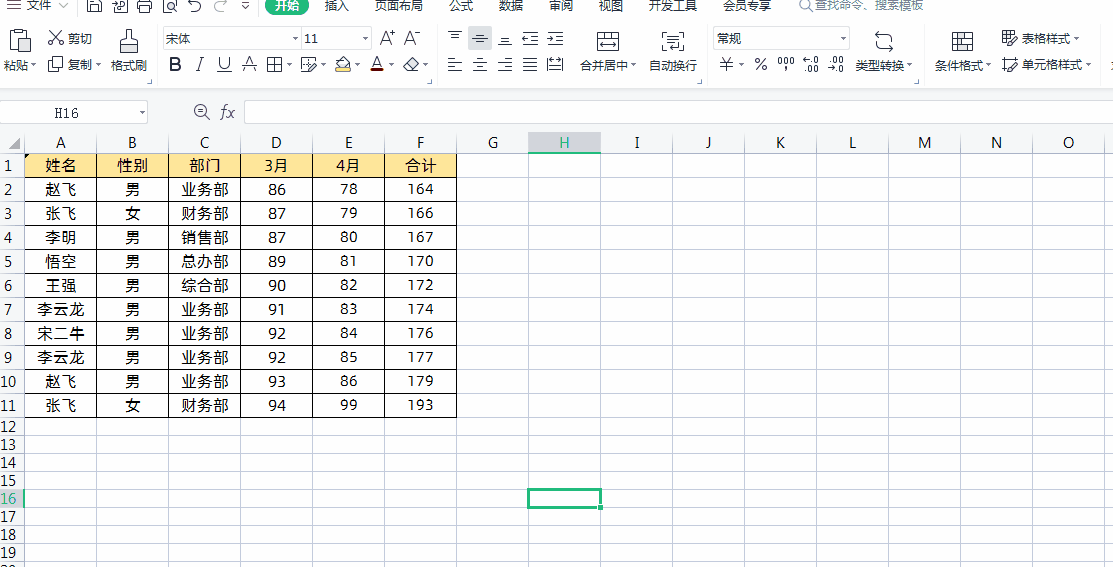Screen dimensions: 1113x567
Task: Expand the merge and center (合并居中) dropdown
Action: coord(632,65)
